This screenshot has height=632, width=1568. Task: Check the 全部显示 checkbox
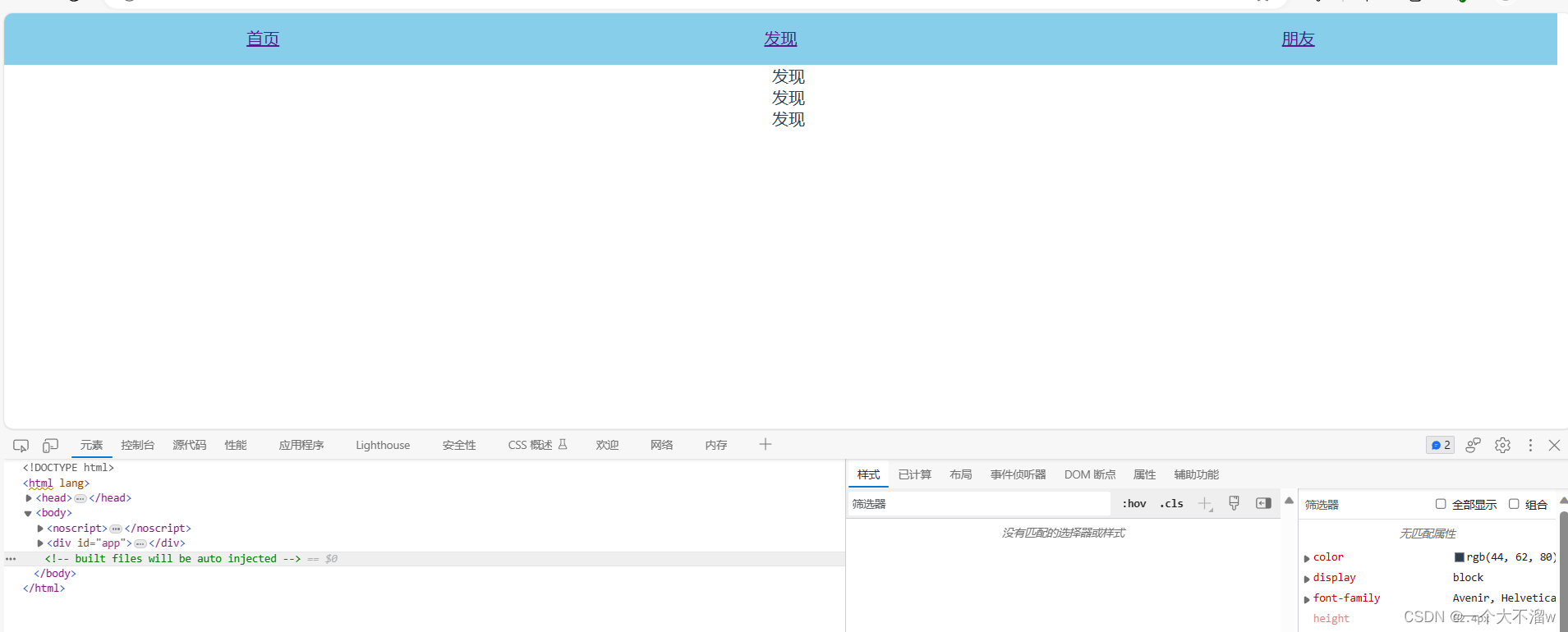(x=1441, y=504)
